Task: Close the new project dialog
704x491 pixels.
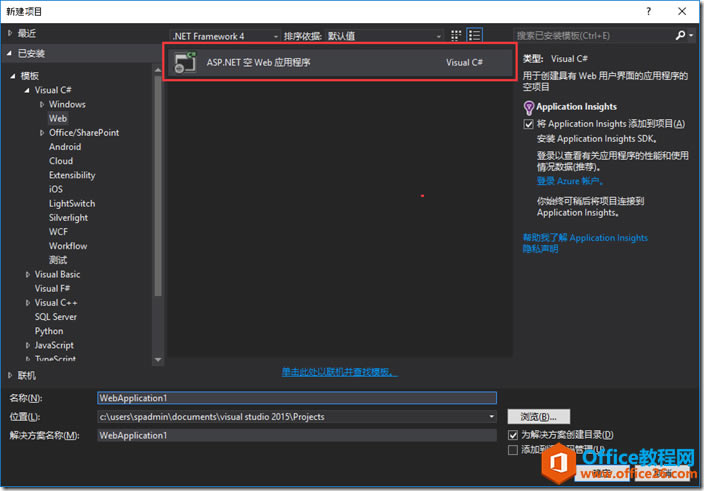Action: point(682,11)
